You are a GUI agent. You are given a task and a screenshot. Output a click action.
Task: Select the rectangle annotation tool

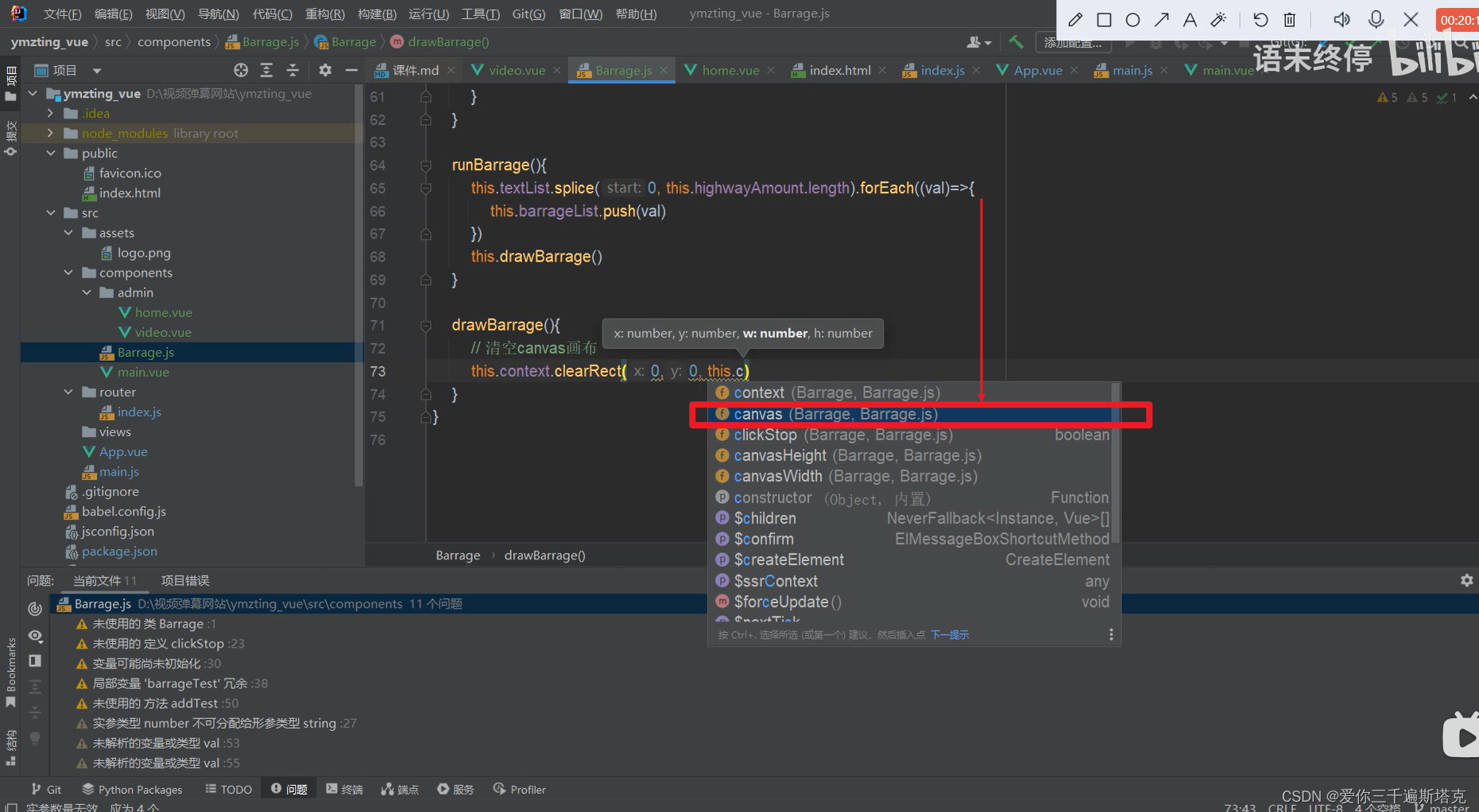[1104, 19]
